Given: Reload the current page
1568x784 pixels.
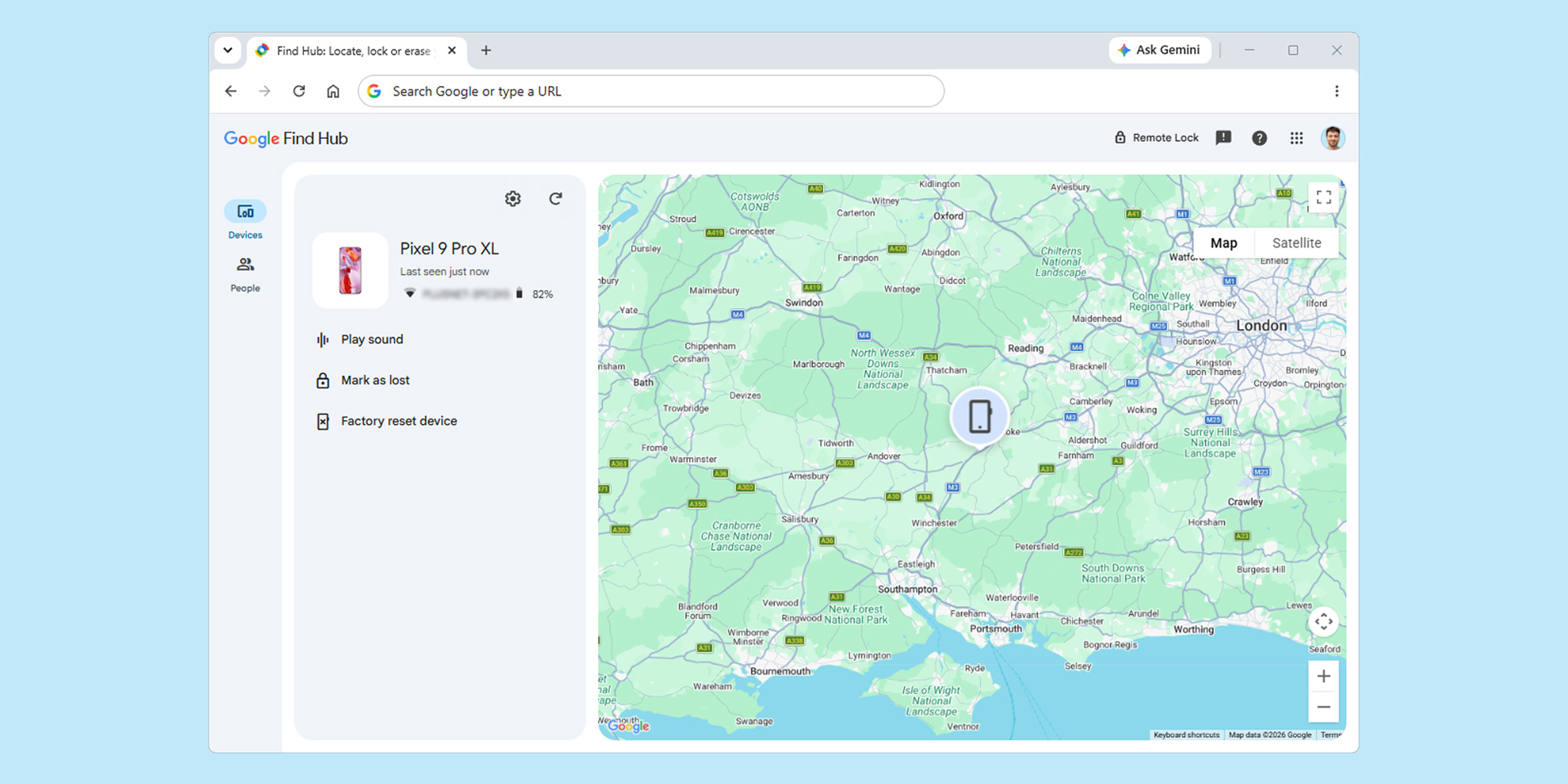Looking at the screenshot, I should click(299, 91).
